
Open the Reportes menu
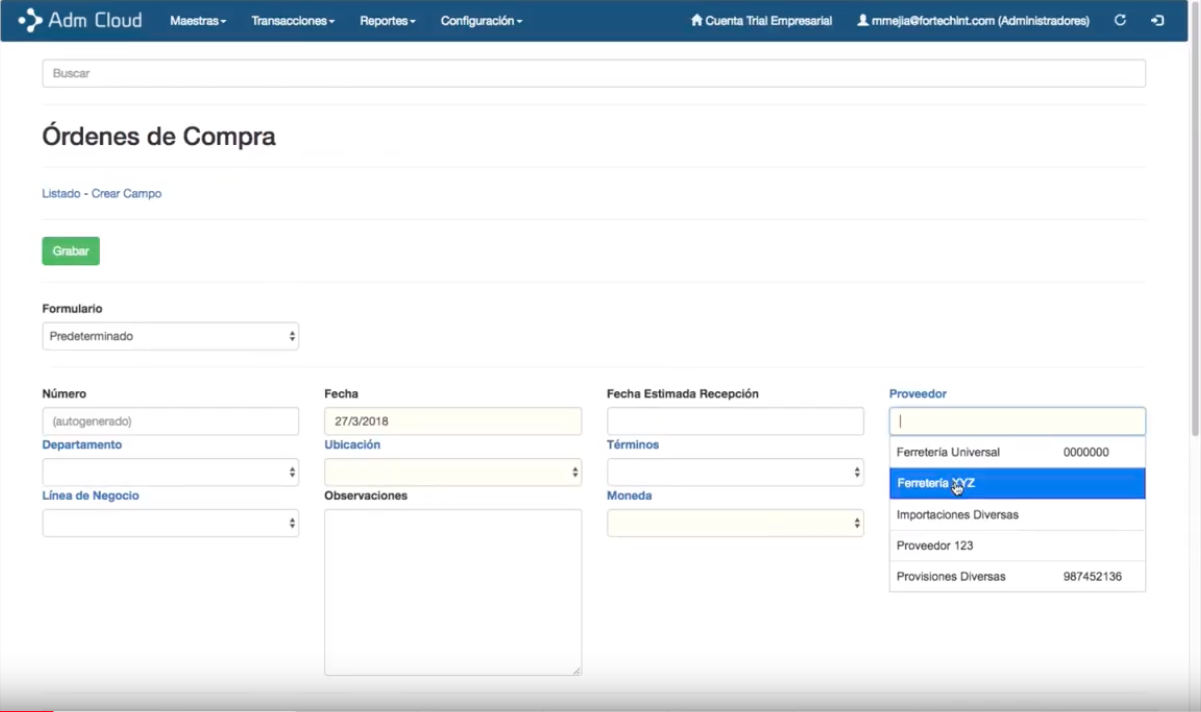click(386, 20)
